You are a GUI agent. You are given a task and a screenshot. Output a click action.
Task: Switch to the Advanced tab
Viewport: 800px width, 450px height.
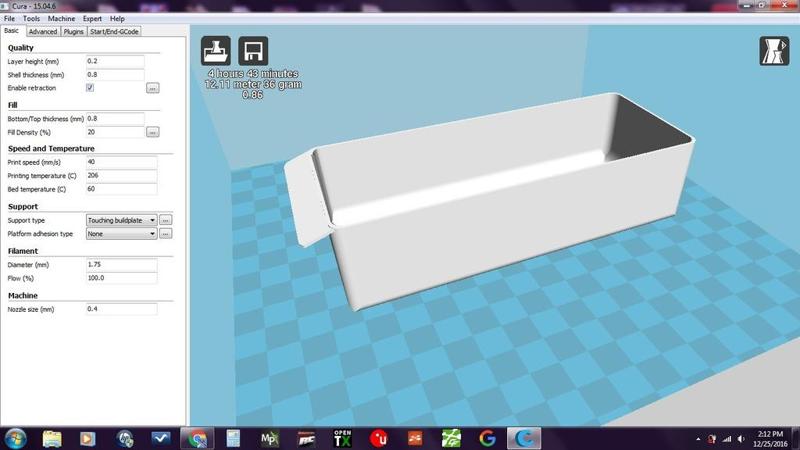click(43, 32)
